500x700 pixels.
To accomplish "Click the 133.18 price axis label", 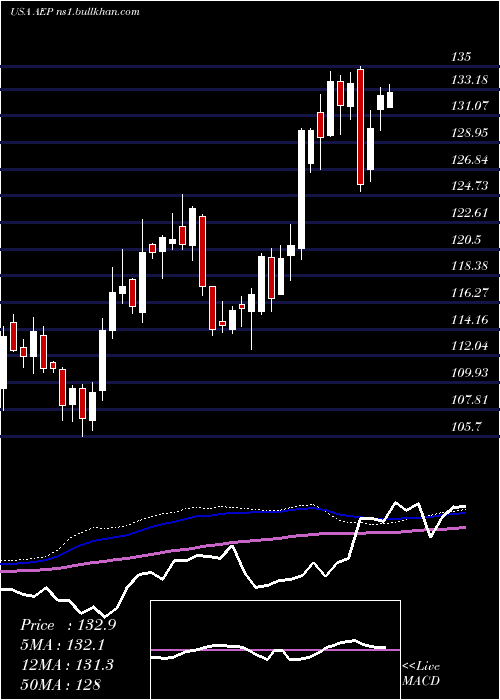I will pyautogui.click(x=469, y=80).
